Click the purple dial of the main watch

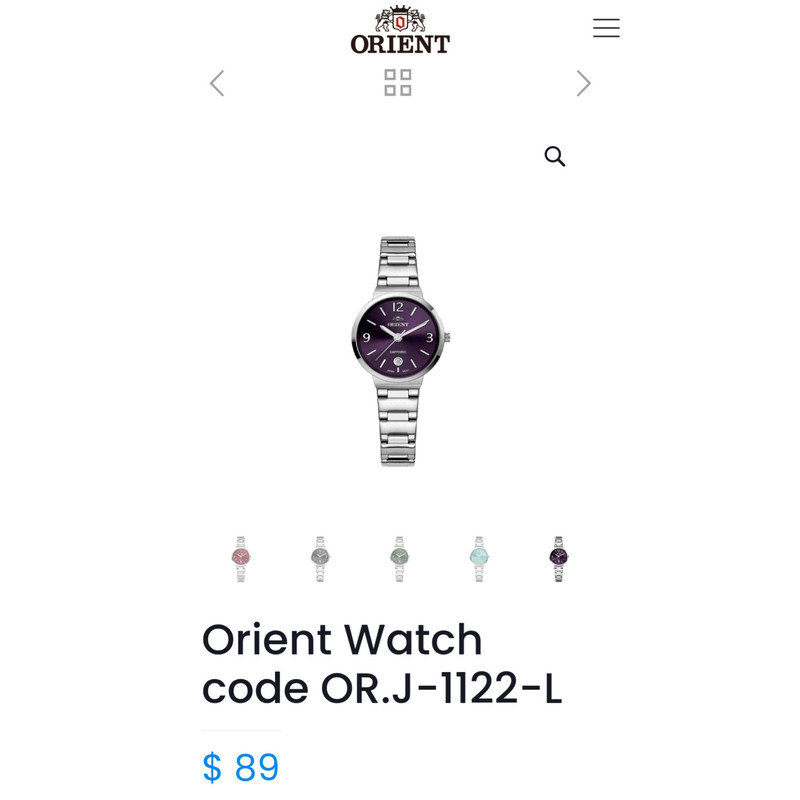(x=397, y=338)
